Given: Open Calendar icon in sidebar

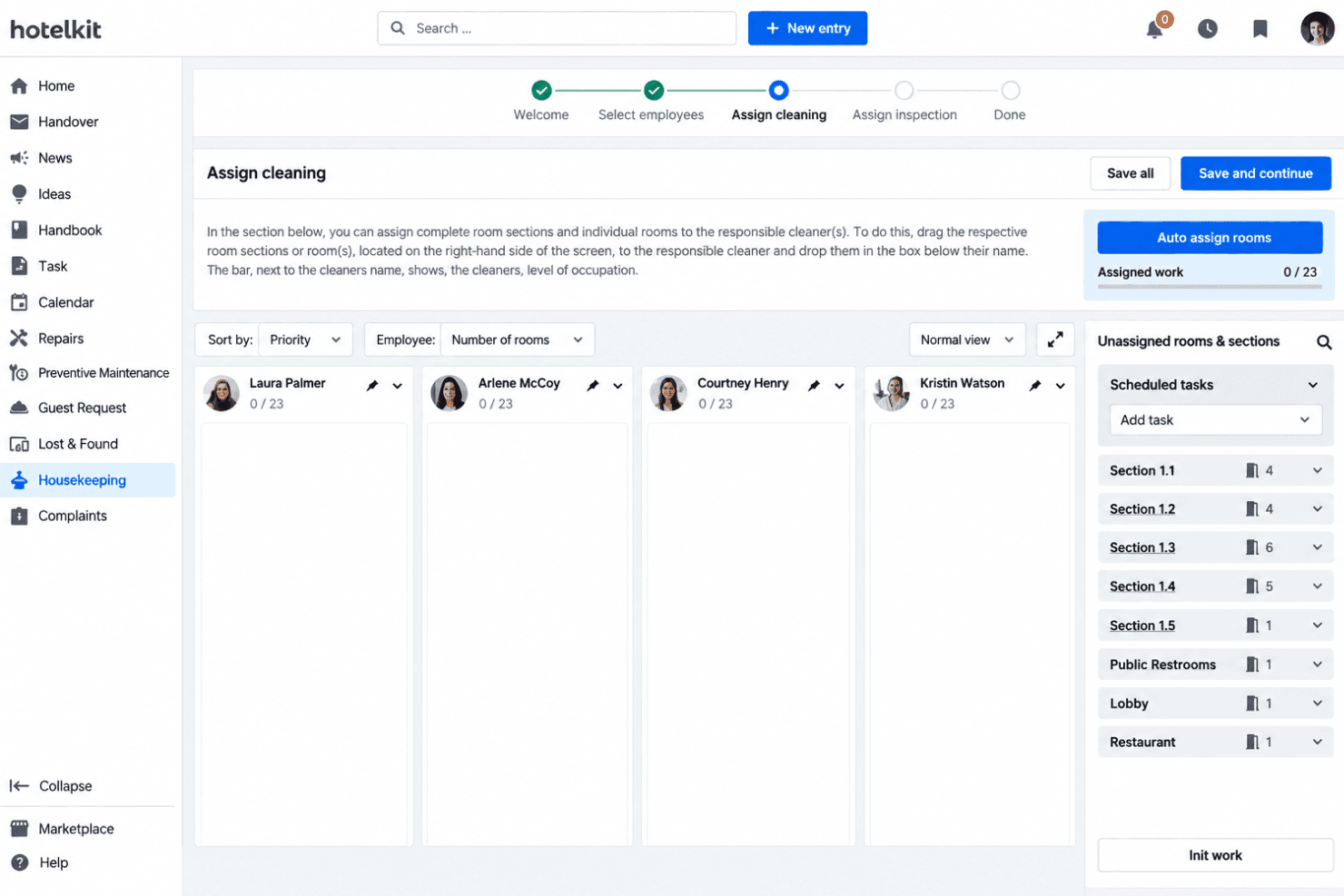Looking at the screenshot, I should tap(19, 302).
